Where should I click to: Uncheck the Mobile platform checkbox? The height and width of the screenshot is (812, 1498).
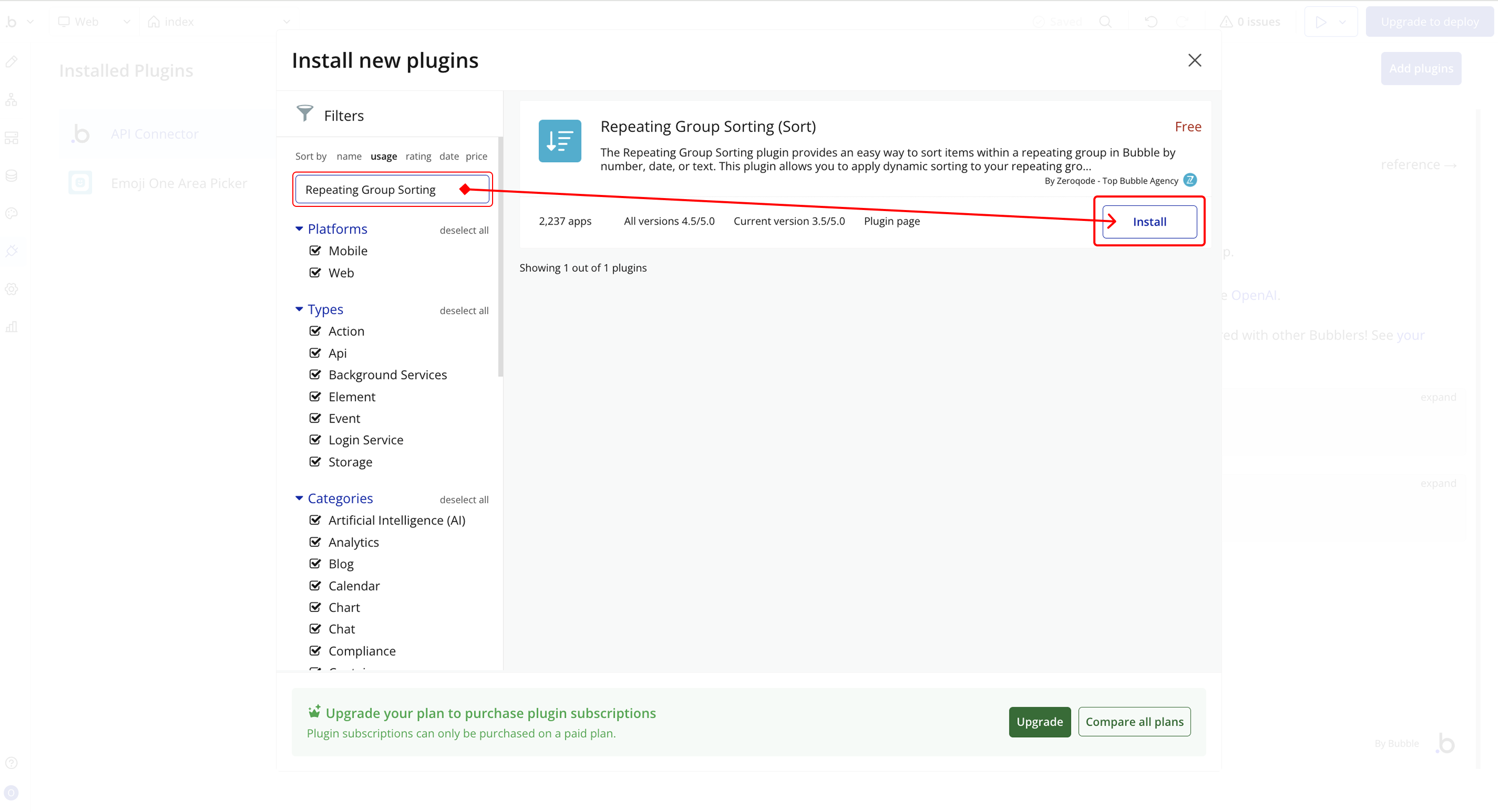coord(315,251)
